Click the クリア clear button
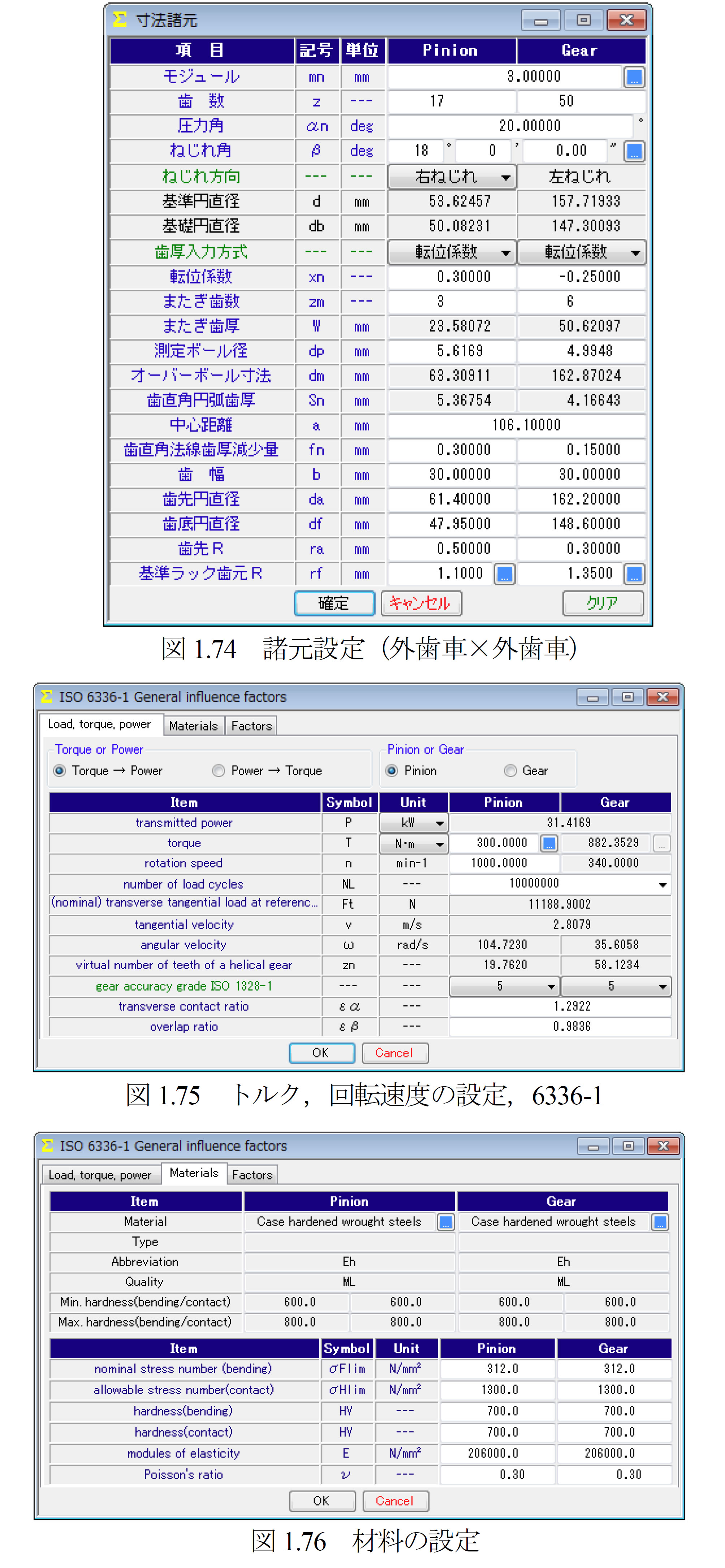The image size is (725, 1568). click(x=603, y=603)
